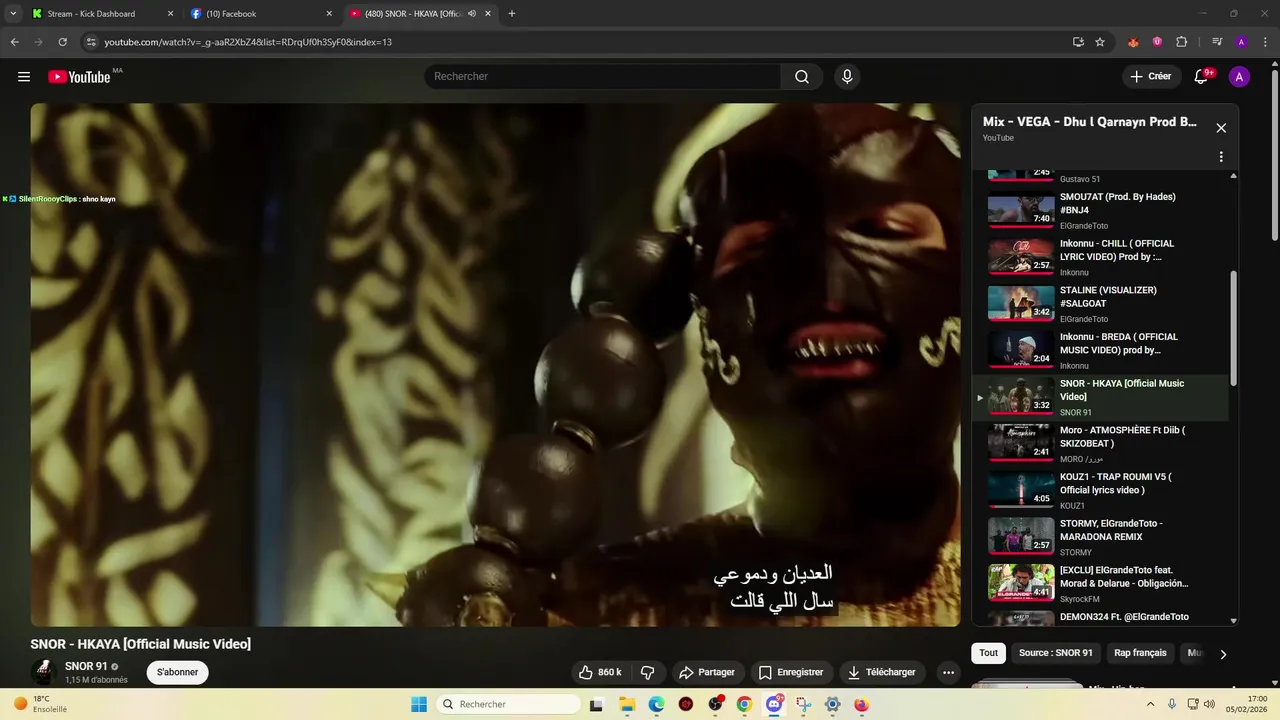
Task: Open the SNOR 91 channel name link
Action: point(86,666)
